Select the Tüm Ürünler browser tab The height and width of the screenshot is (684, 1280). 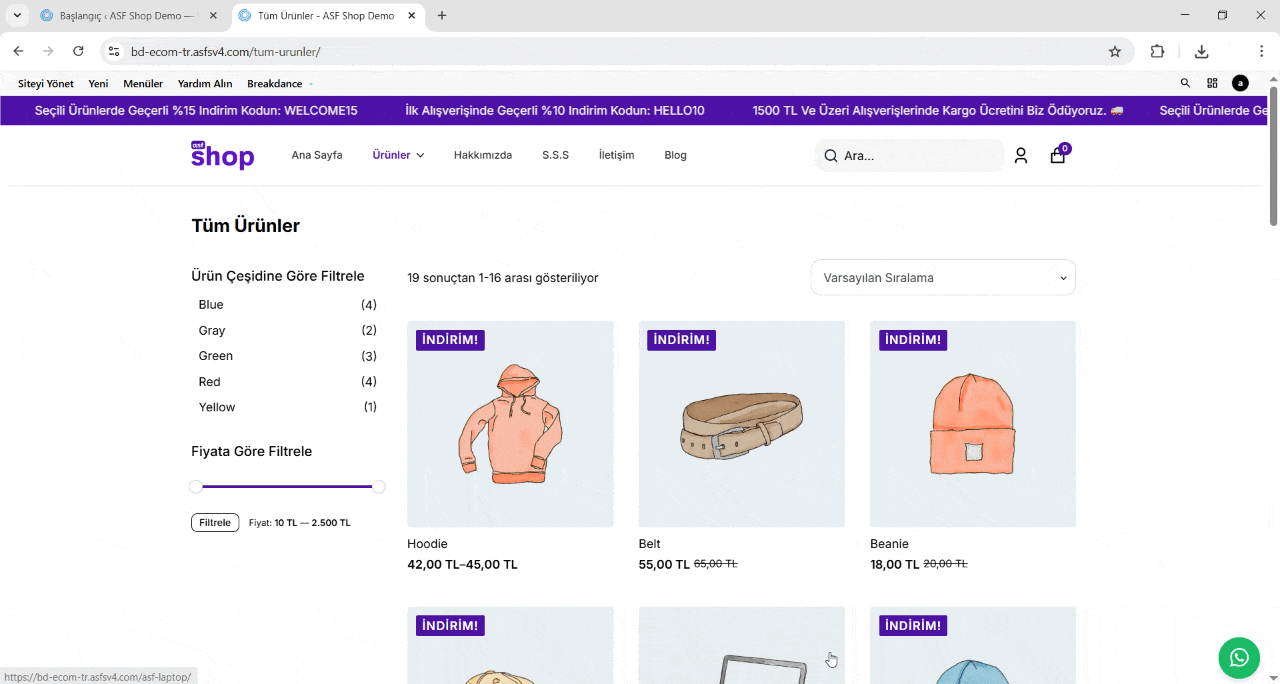click(x=328, y=16)
